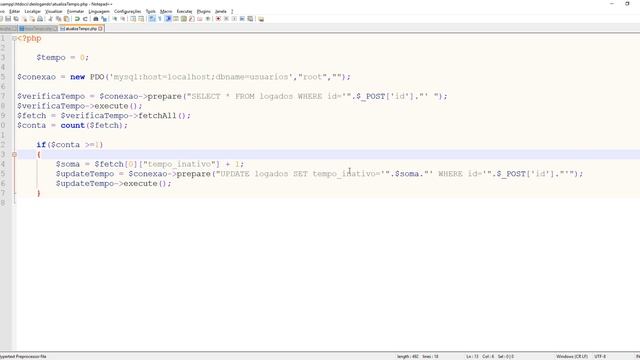Screen dimensions: 640x360
Task: Open the Replace toolbar icon
Action: (104, 19)
